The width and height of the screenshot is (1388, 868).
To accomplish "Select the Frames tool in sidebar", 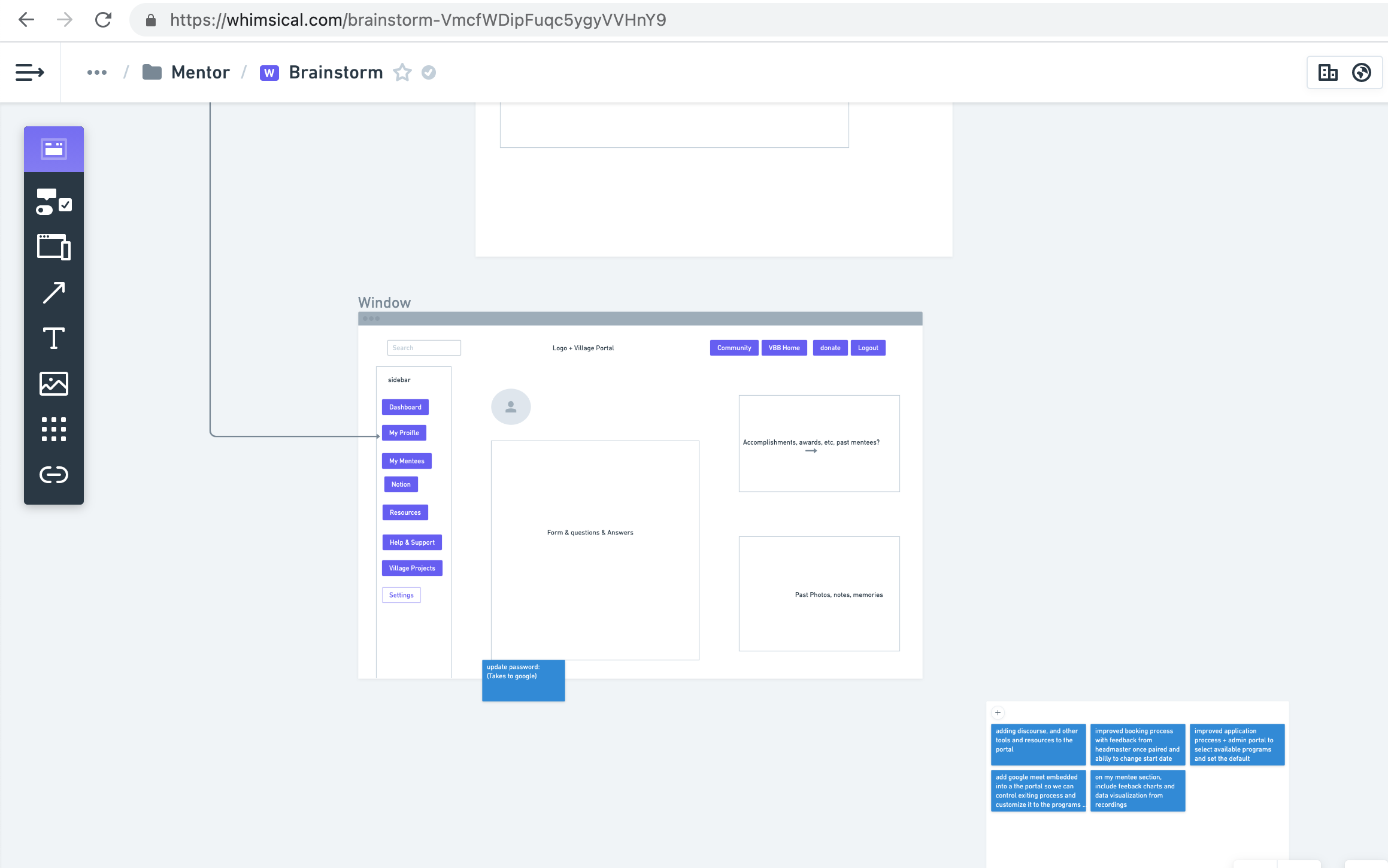I will coord(54,245).
